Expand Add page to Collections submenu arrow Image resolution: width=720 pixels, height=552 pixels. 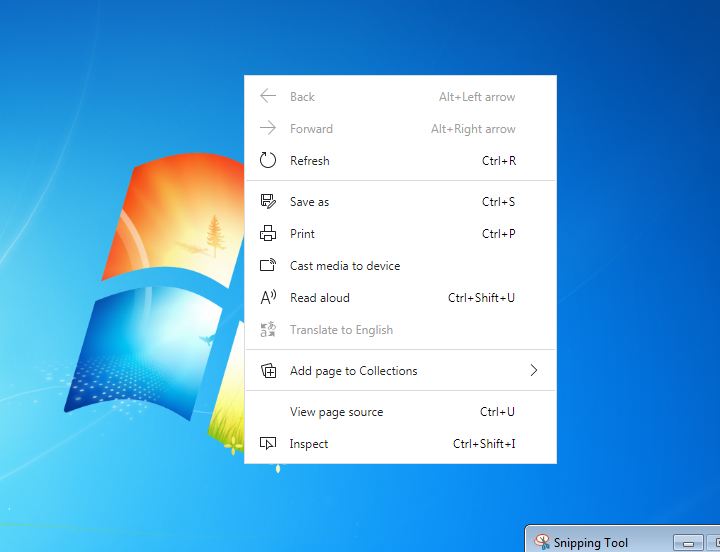pyautogui.click(x=534, y=370)
